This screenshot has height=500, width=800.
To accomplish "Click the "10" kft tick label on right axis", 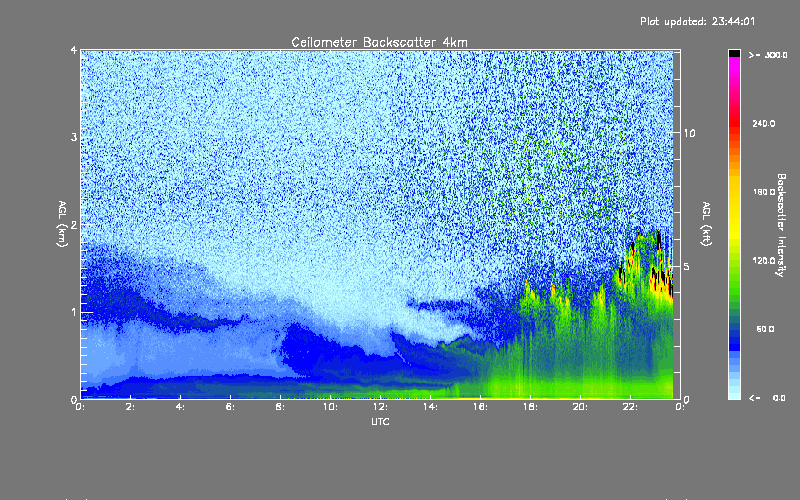I will click(689, 133).
